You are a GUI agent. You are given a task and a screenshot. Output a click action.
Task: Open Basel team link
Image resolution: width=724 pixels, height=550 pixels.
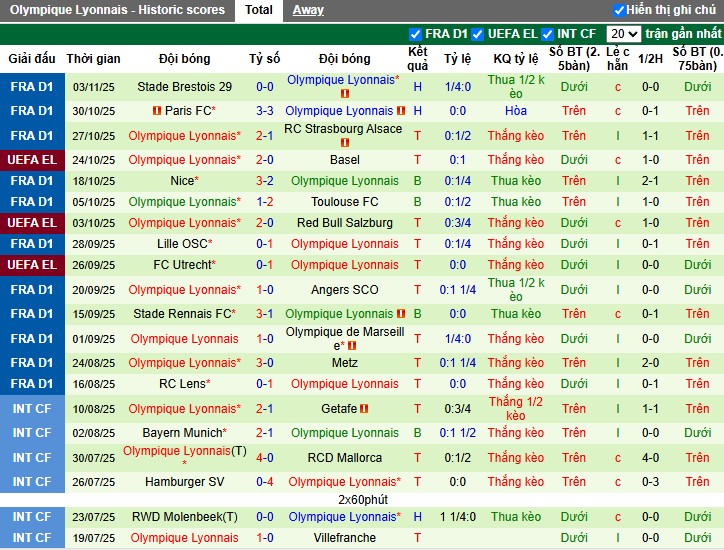pyautogui.click(x=344, y=160)
